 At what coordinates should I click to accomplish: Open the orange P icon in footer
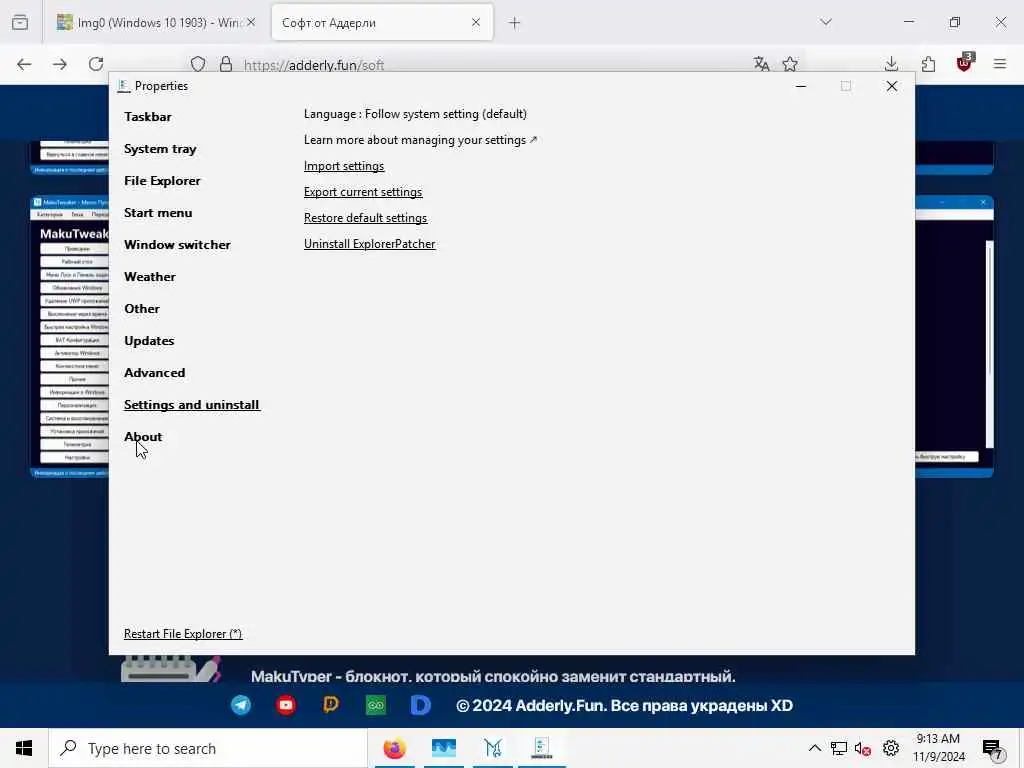331,705
